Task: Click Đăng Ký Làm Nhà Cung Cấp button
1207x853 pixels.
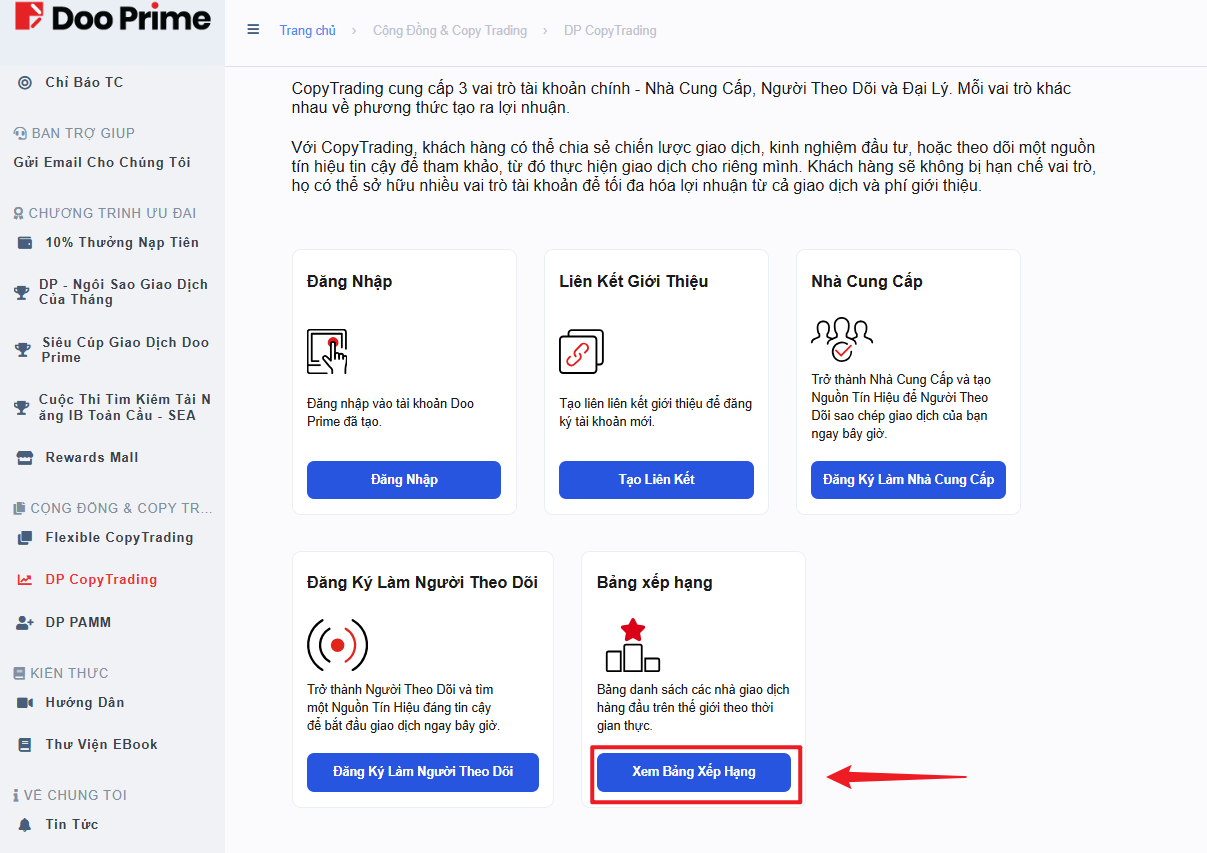Action: click(x=908, y=479)
